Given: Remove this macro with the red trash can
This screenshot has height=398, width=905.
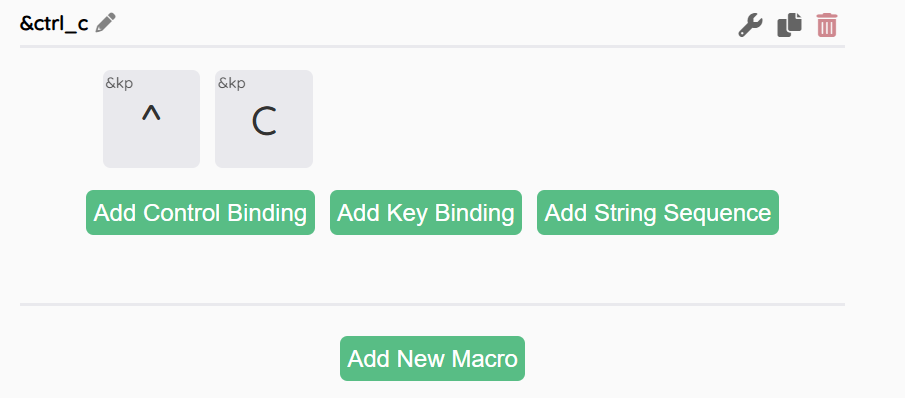Looking at the screenshot, I should 827,25.
